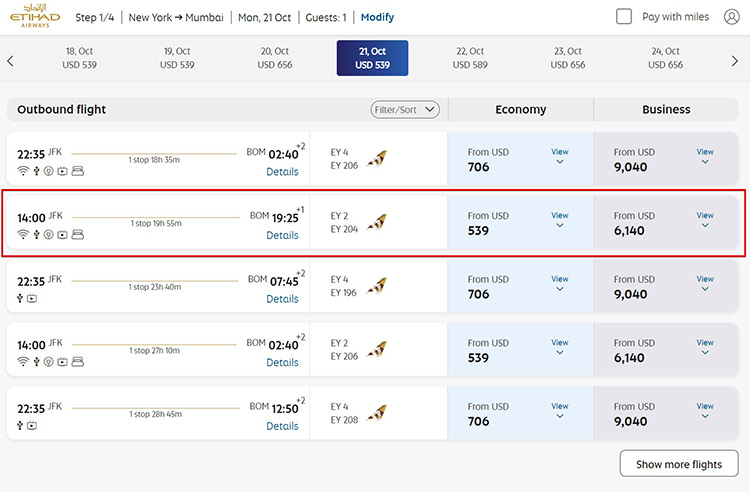Click the Guests: 1 text

tap(326, 17)
